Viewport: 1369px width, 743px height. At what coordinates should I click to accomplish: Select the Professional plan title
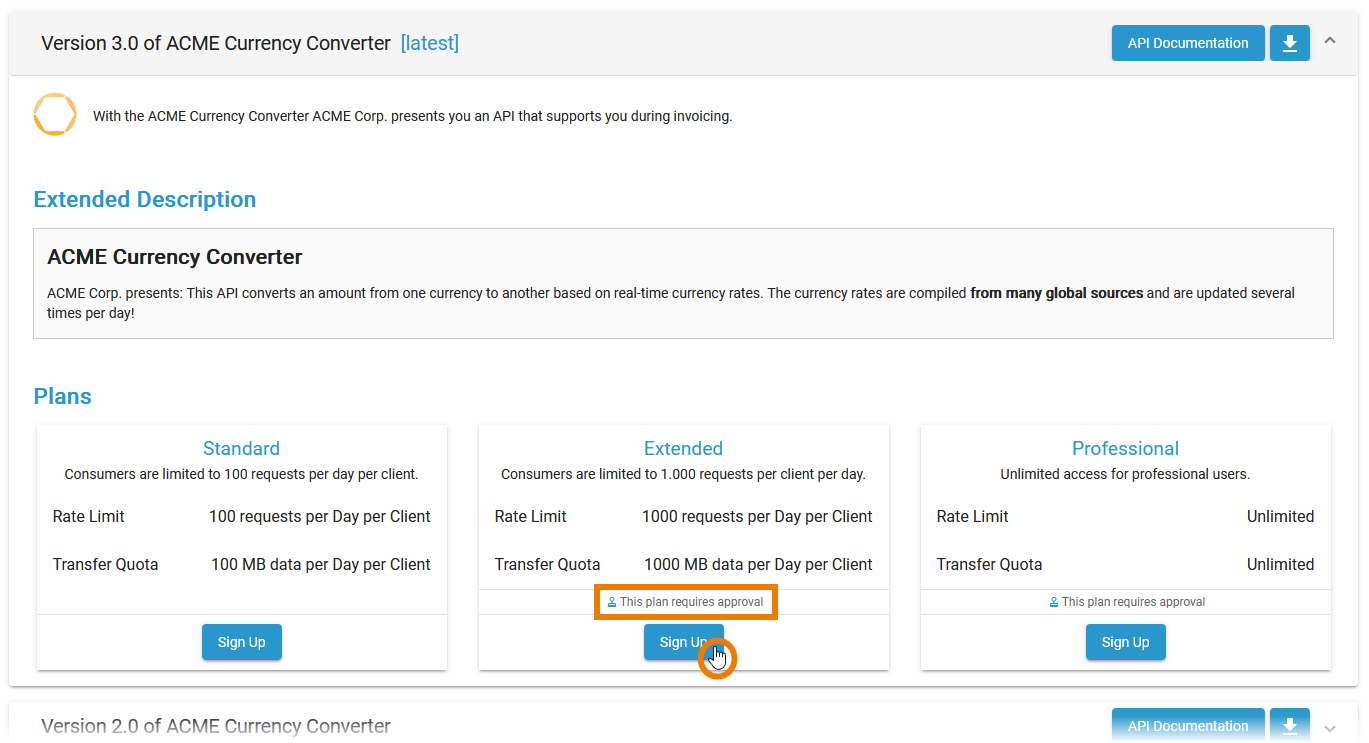point(1126,448)
